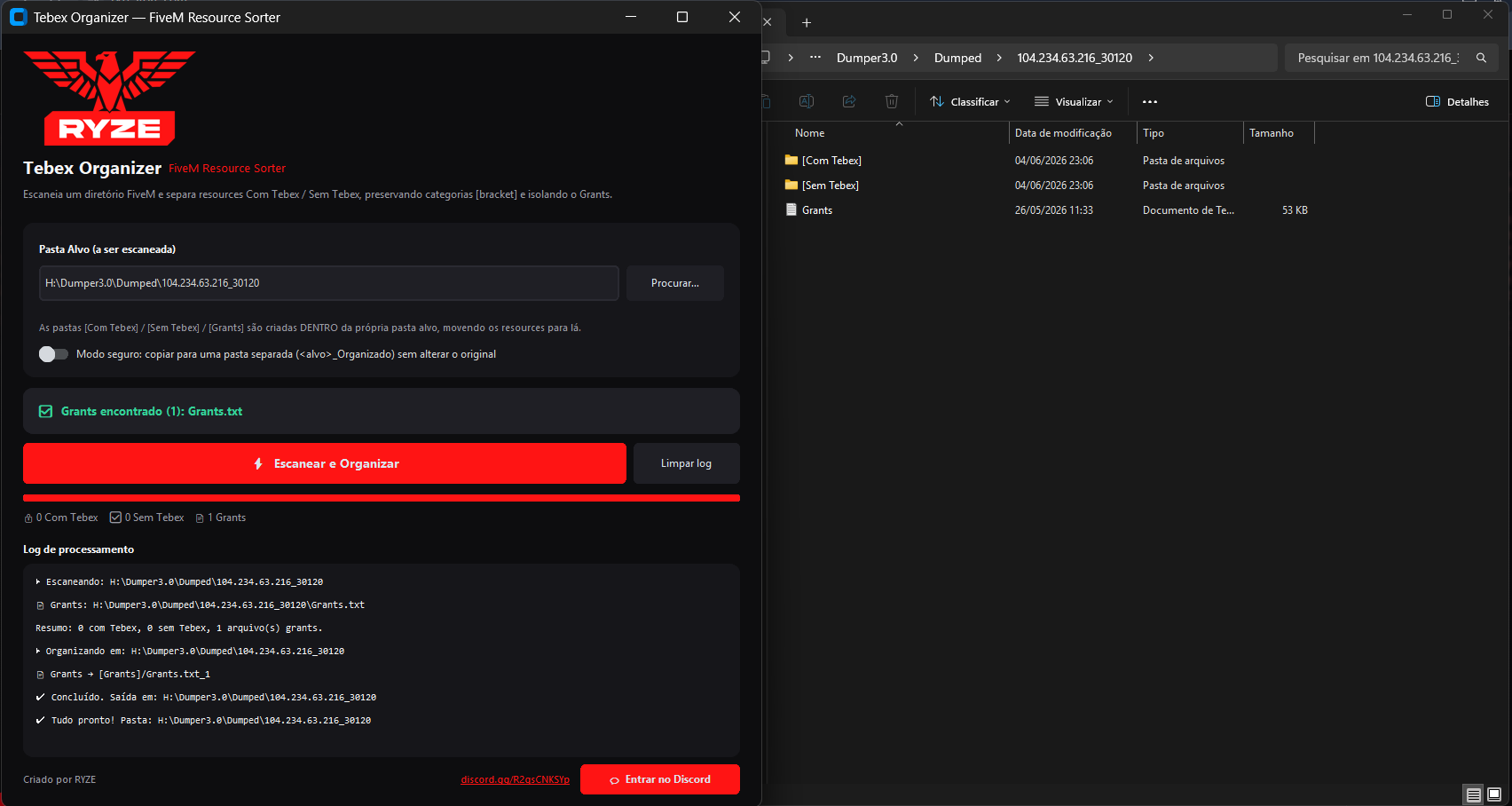Click the RYZE eagle logo

(109, 98)
